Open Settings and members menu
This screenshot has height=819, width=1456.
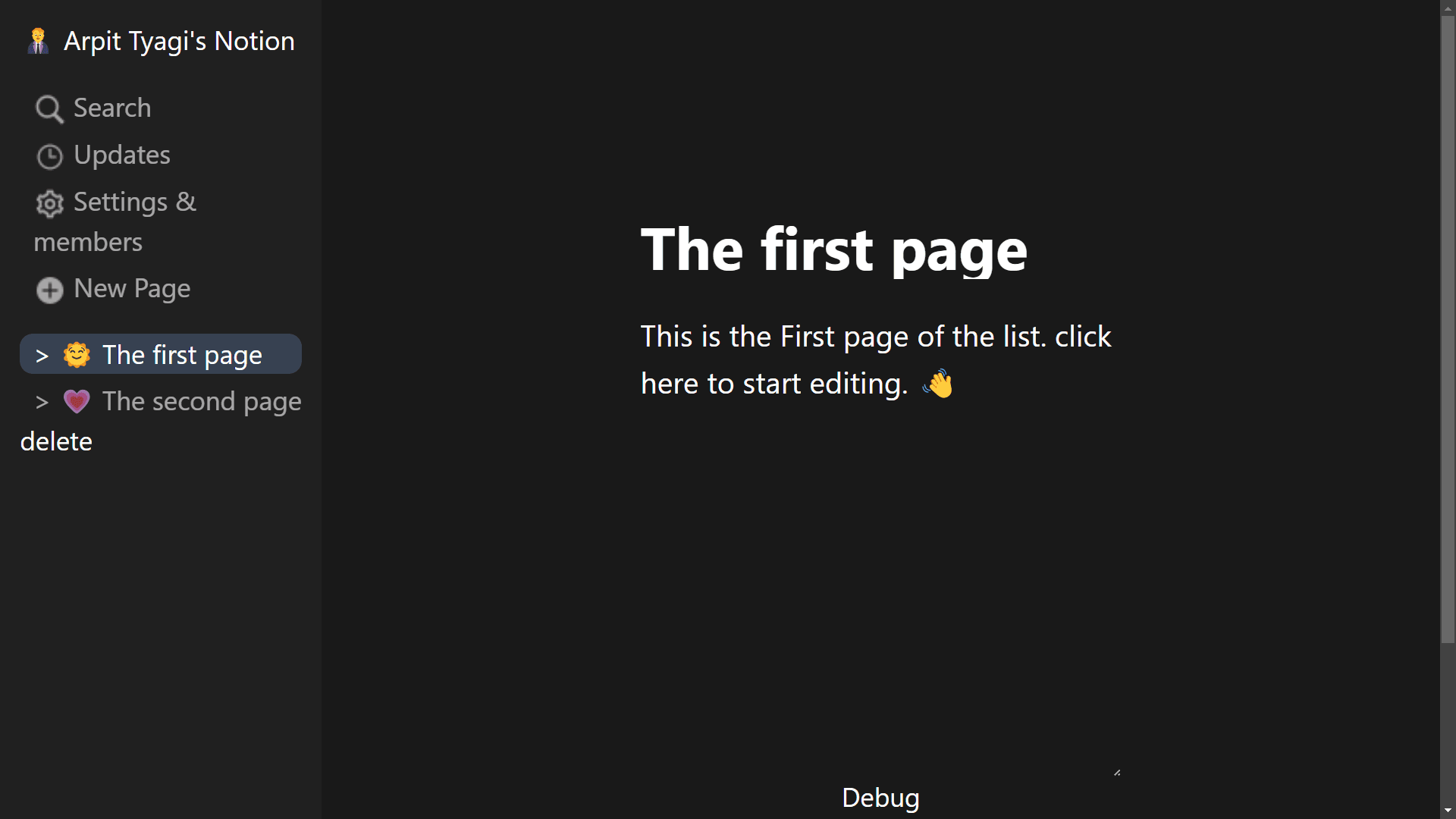114,220
